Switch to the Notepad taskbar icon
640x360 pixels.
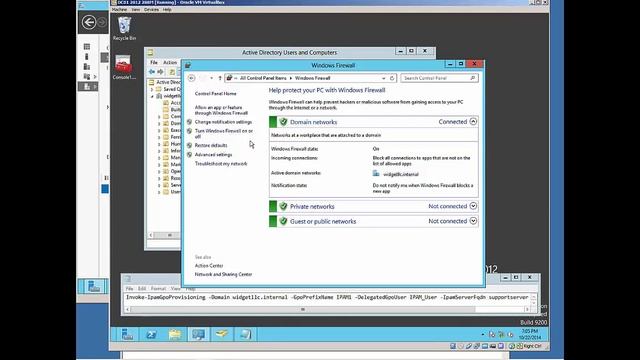pos(245,334)
